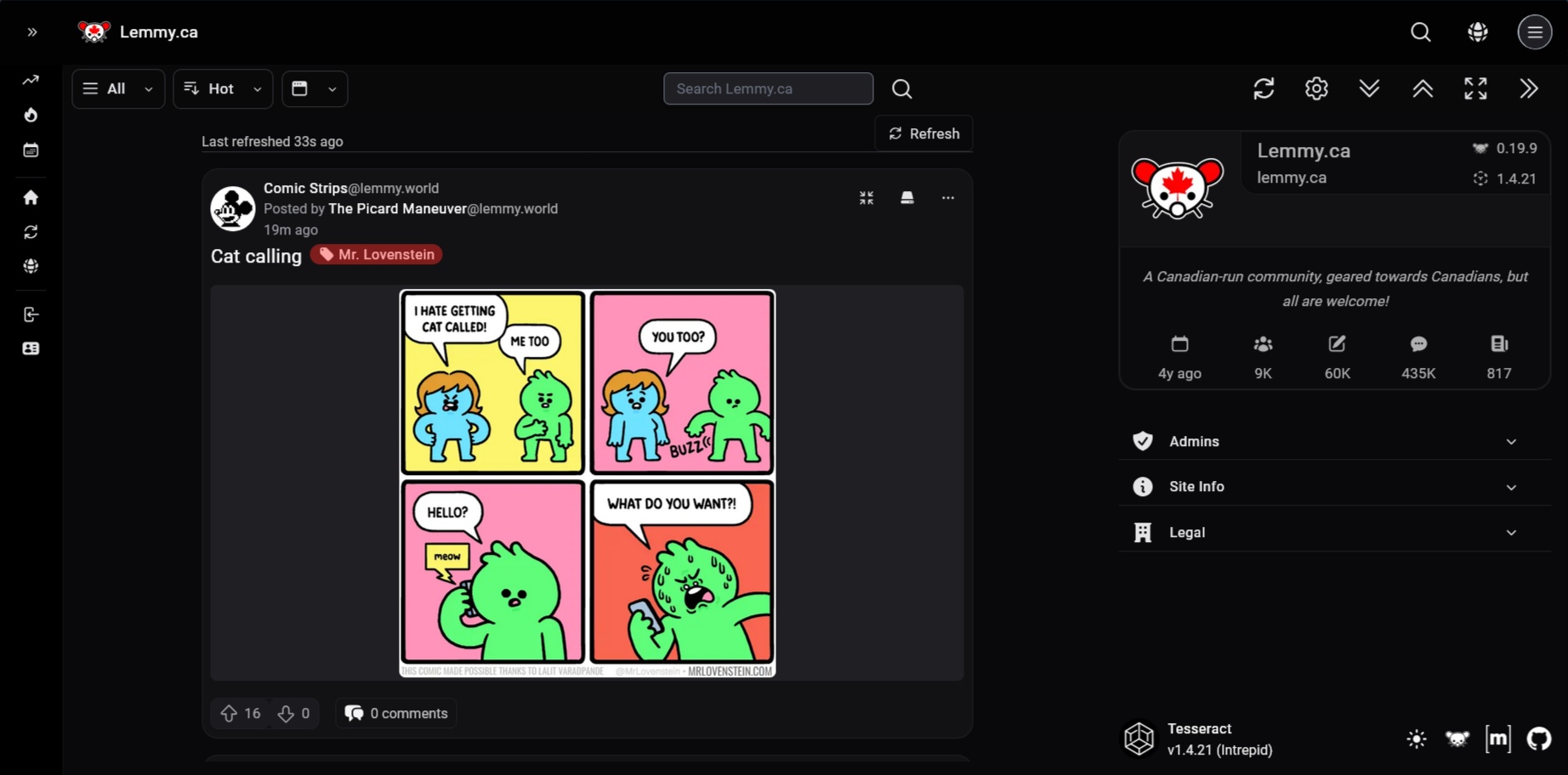1568x775 pixels.
Task: Submit search with the magnifier beside the search box
Action: (x=902, y=88)
